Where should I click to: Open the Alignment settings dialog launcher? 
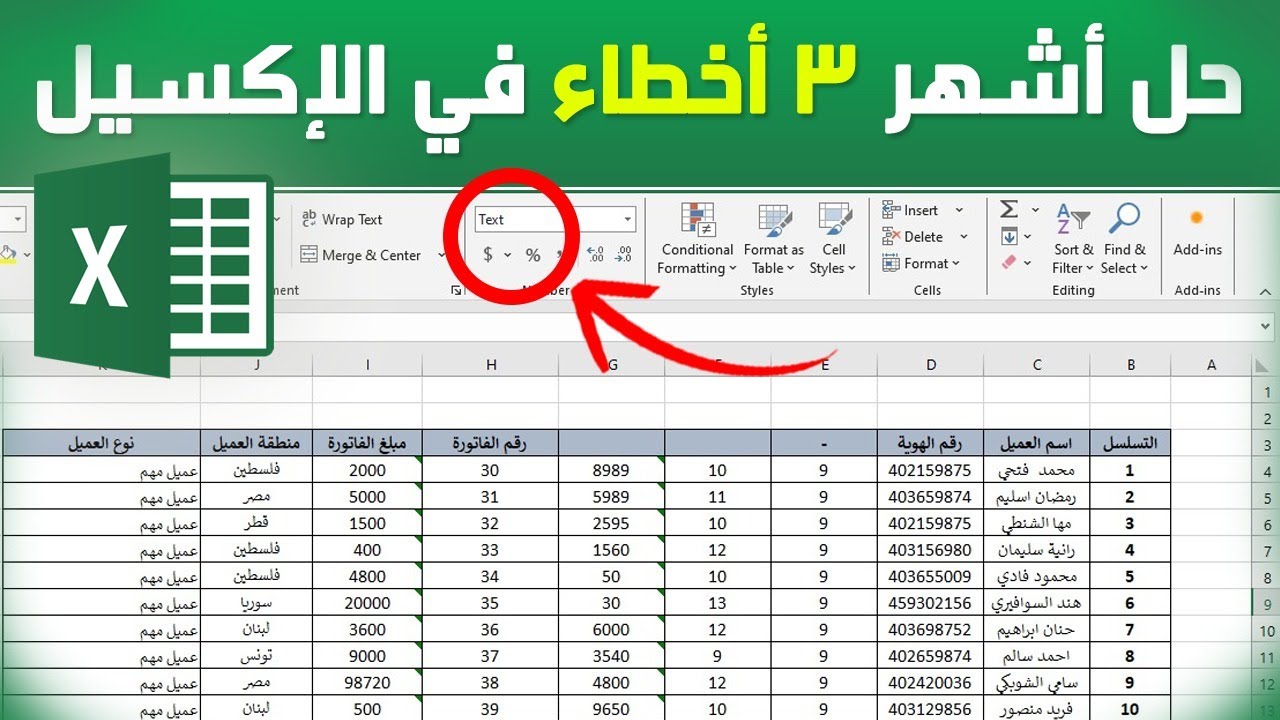click(457, 290)
